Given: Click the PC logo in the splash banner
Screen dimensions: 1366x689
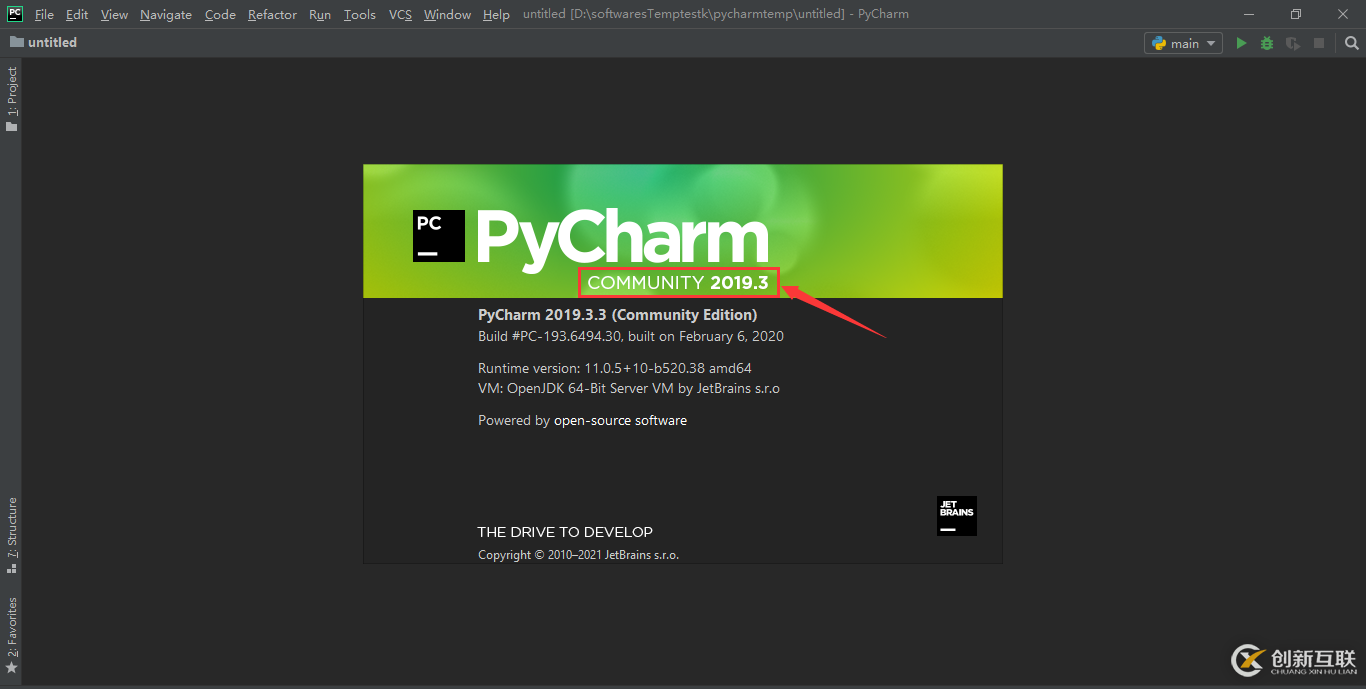Looking at the screenshot, I should click(x=439, y=236).
